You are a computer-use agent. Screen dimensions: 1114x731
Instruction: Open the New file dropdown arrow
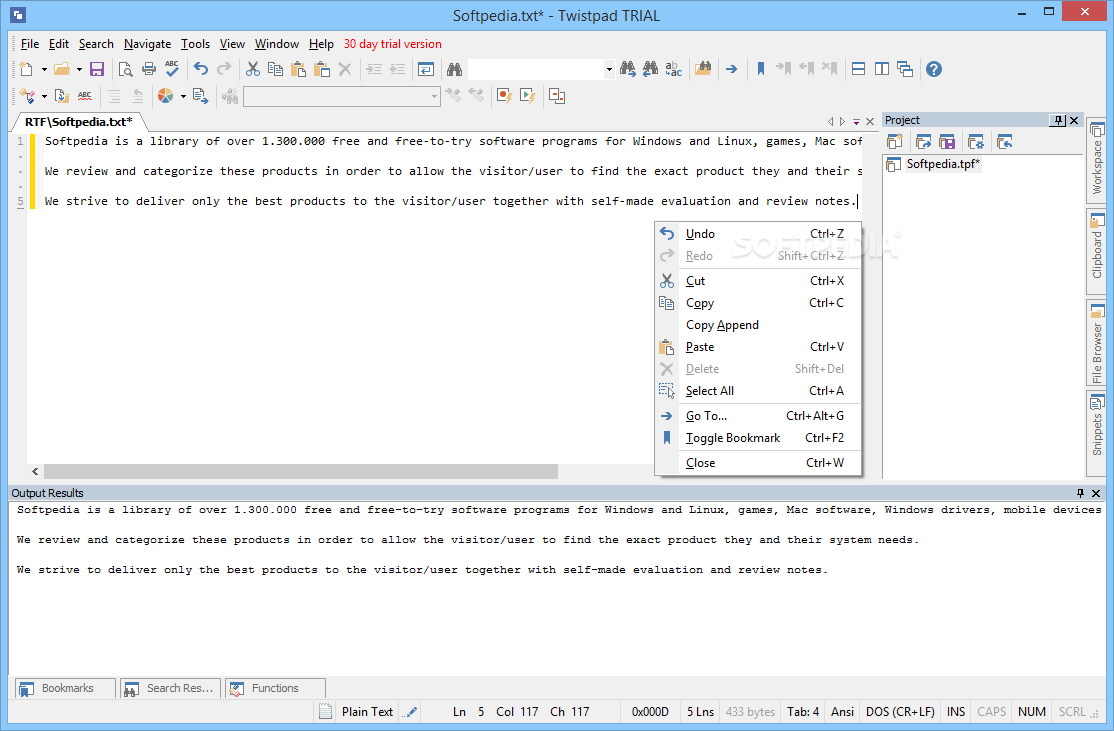click(44, 70)
